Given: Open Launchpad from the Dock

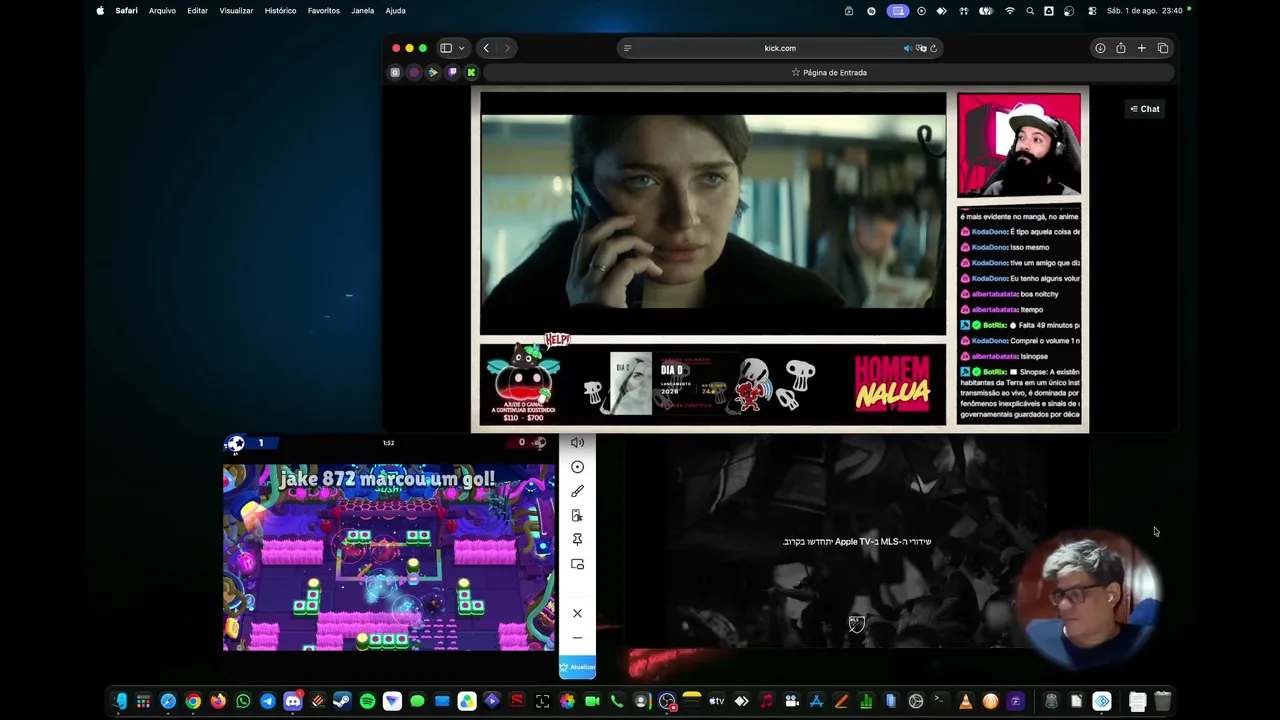Looking at the screenshot, I should tap(143, 701).
